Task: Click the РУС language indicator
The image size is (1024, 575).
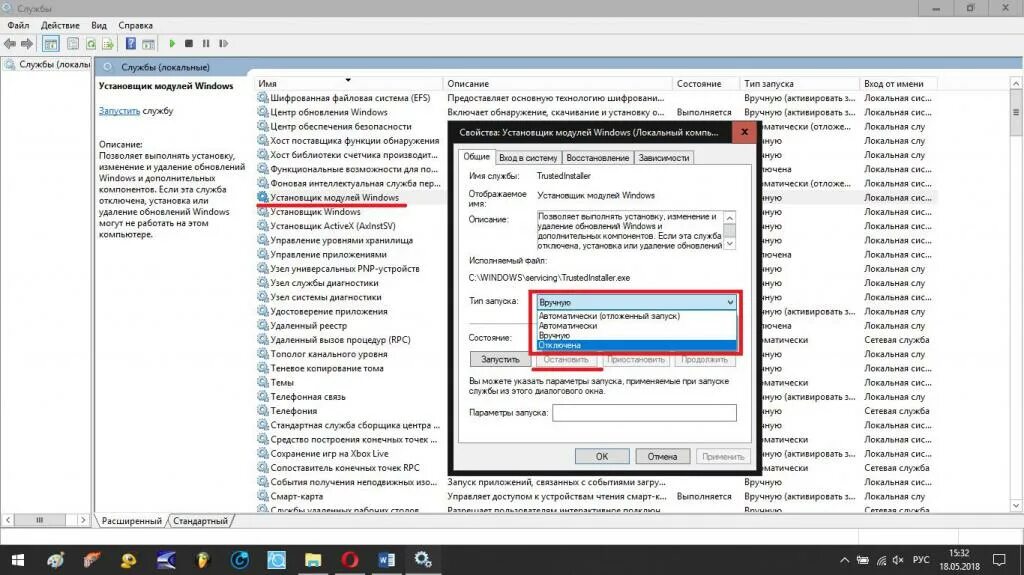Action: [x=921, y=560]
